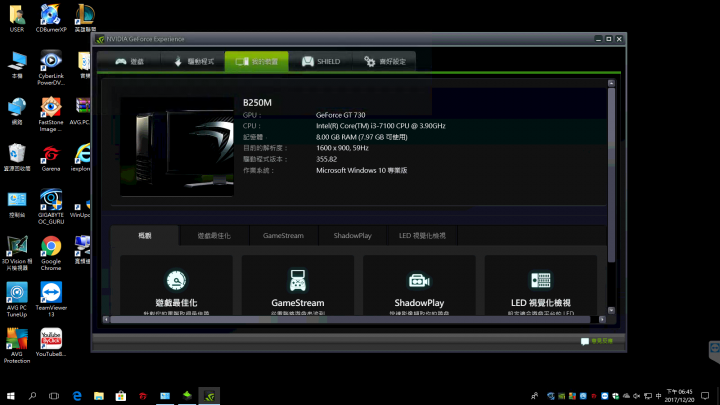Viewport: 720px width, 405px height.
Task: Select the USER folder desktop icon
Action: pos(17,18)
